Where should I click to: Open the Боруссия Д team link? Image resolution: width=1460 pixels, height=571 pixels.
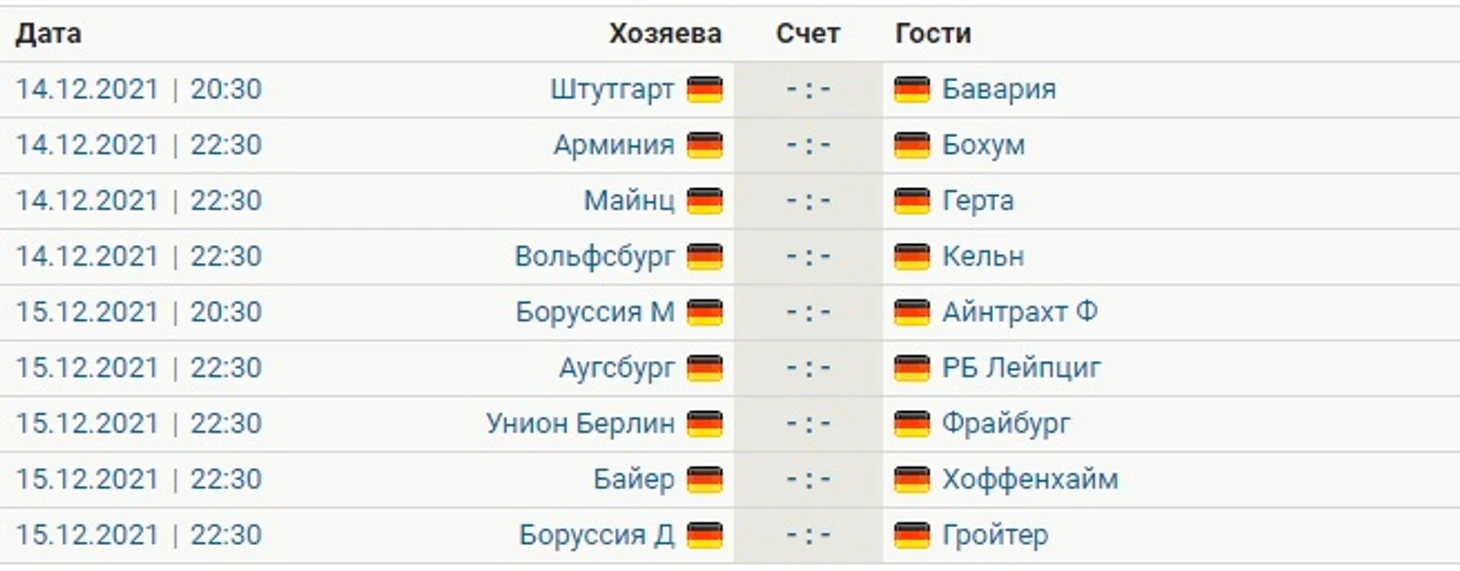[x=597, y=535]
